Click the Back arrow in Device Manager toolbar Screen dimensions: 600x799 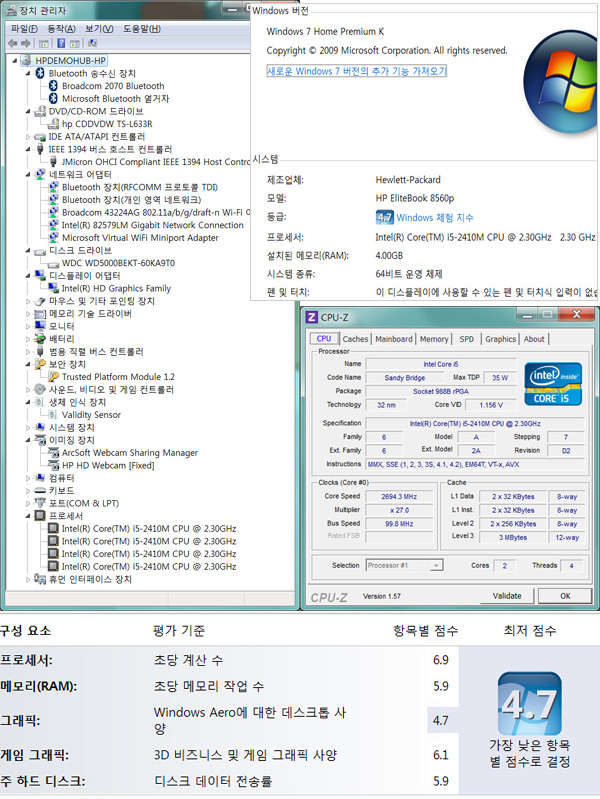(x=13, y=43)
